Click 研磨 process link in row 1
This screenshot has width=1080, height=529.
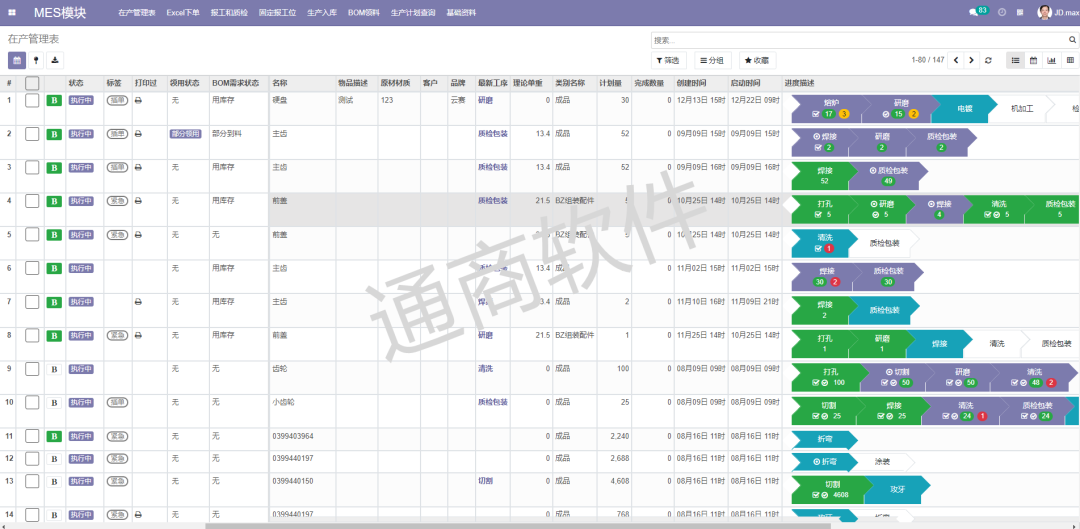pos(485,100)
